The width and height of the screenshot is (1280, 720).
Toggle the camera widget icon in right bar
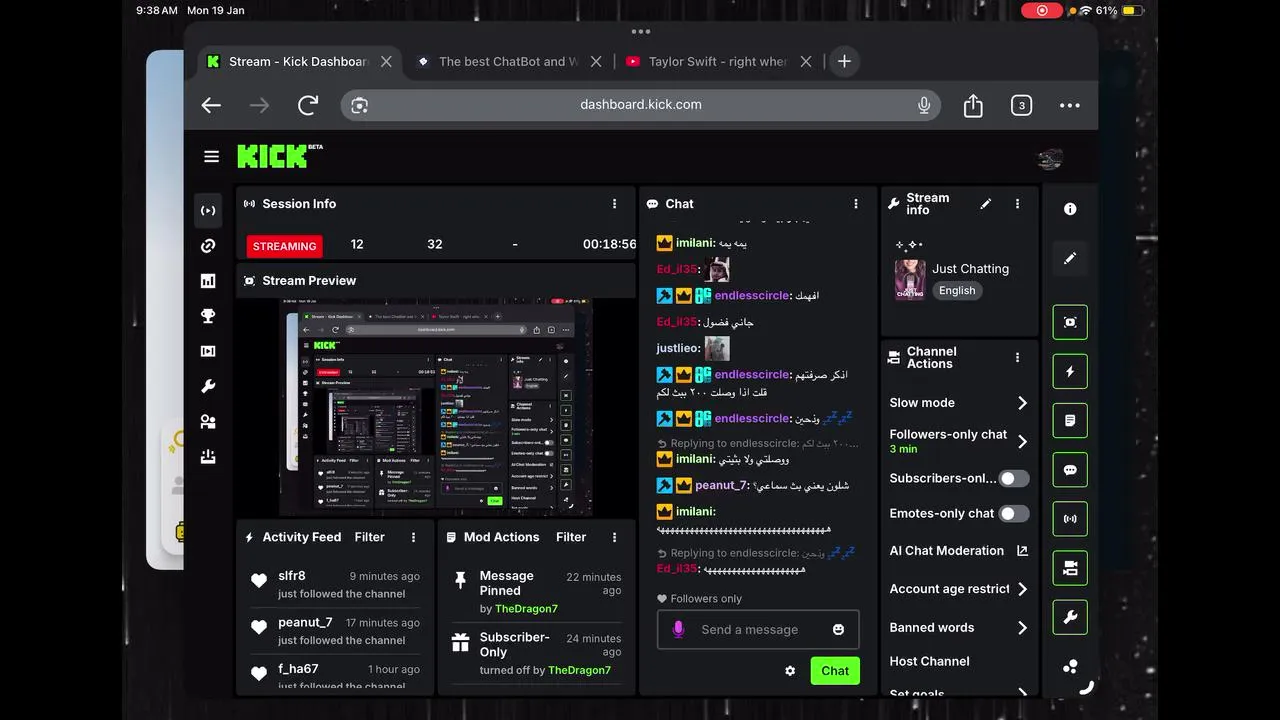tap(1070, 568)
